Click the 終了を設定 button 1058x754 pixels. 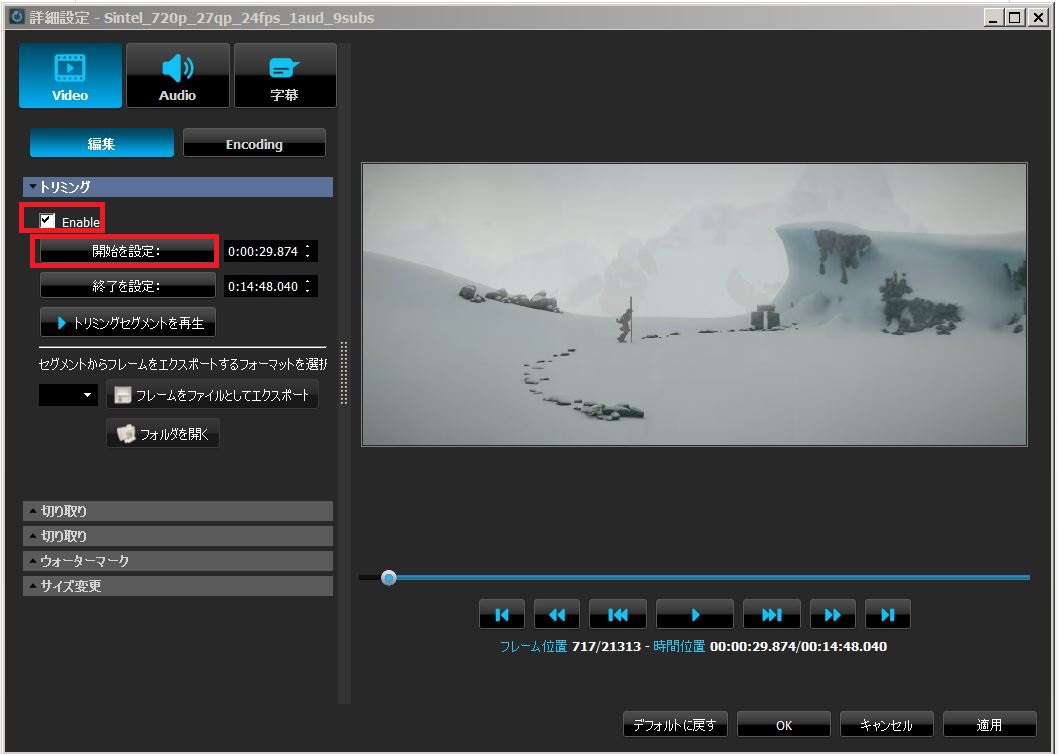pyautogui.click(x=127, y=286)
